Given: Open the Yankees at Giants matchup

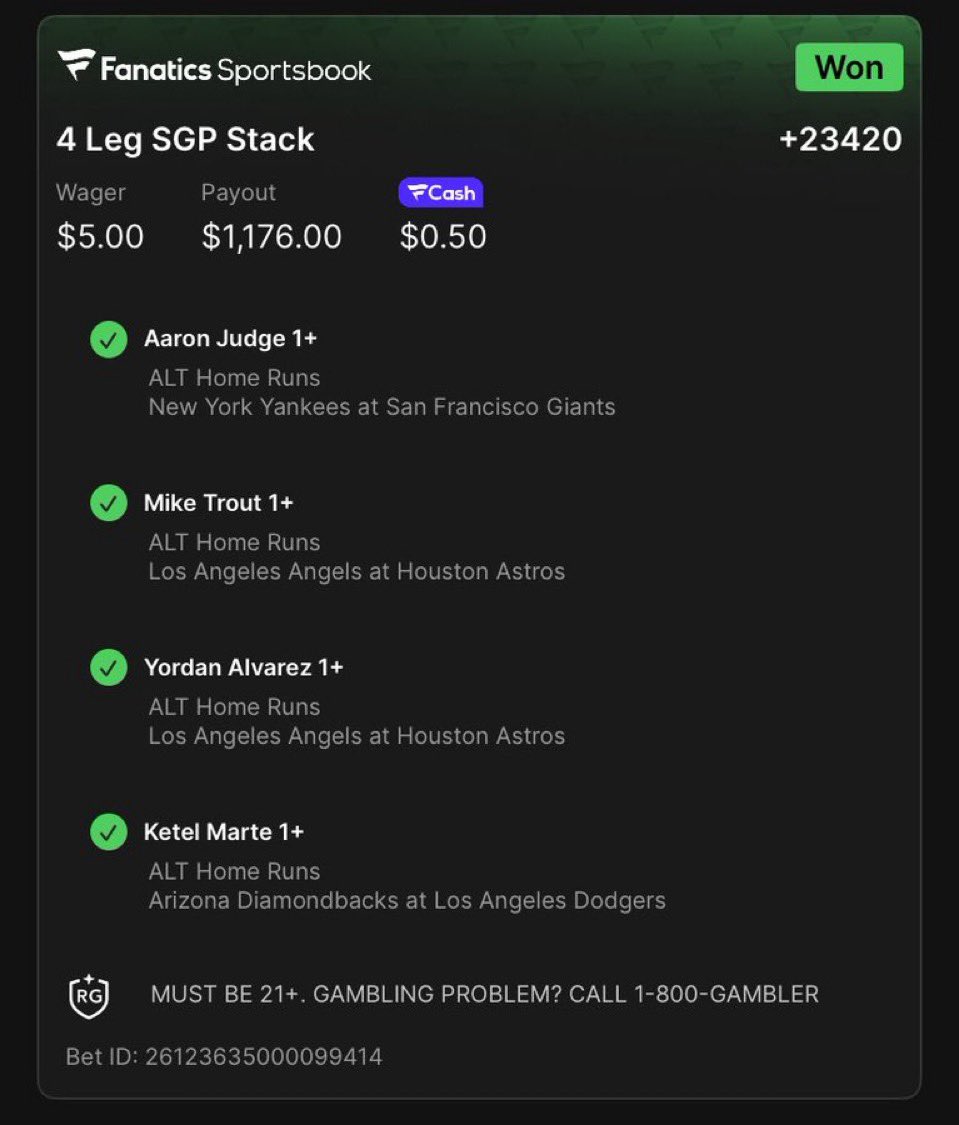Looking at the screenshot, I should click(x=382, y=407).
